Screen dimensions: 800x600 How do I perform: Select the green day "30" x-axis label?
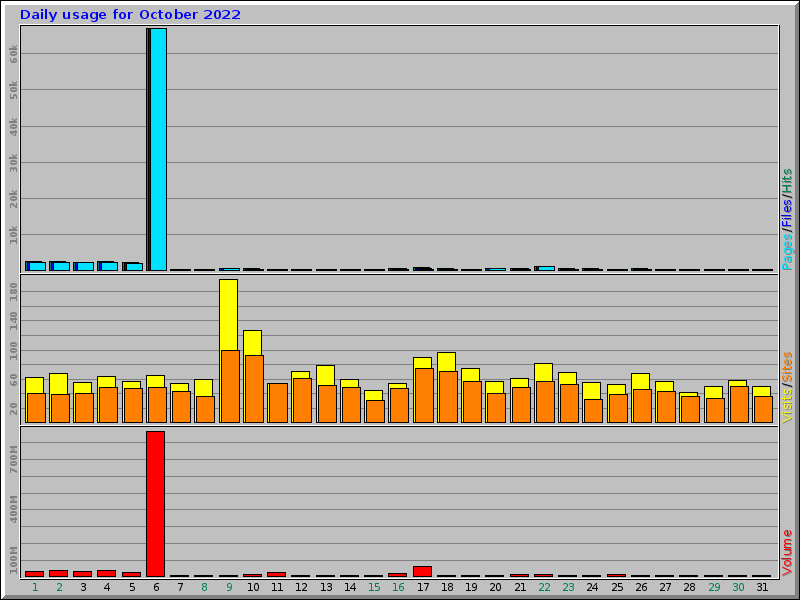[738, 587]
